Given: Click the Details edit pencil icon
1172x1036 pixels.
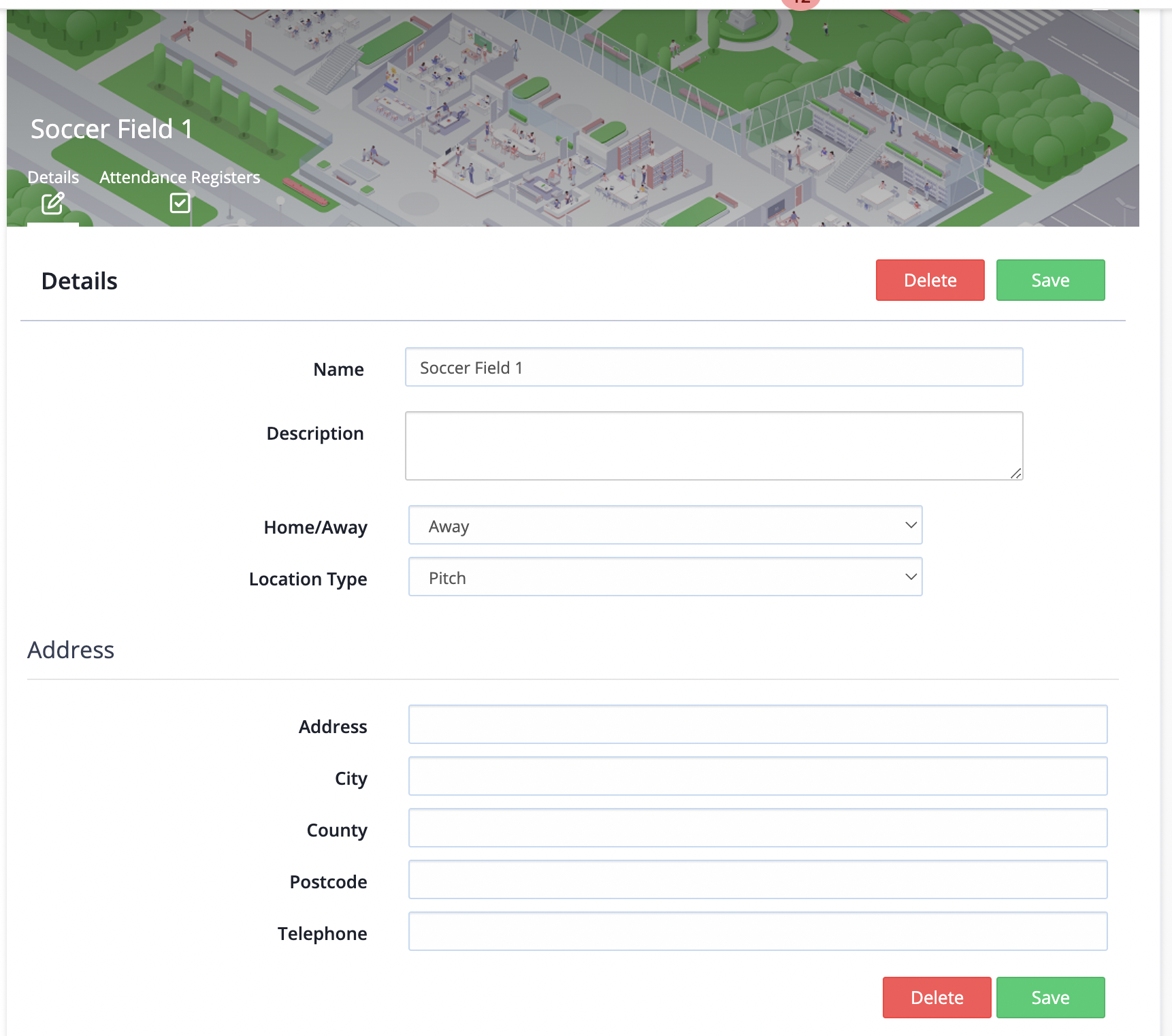Looking at the screenshot, I should [x=52, y=203].
